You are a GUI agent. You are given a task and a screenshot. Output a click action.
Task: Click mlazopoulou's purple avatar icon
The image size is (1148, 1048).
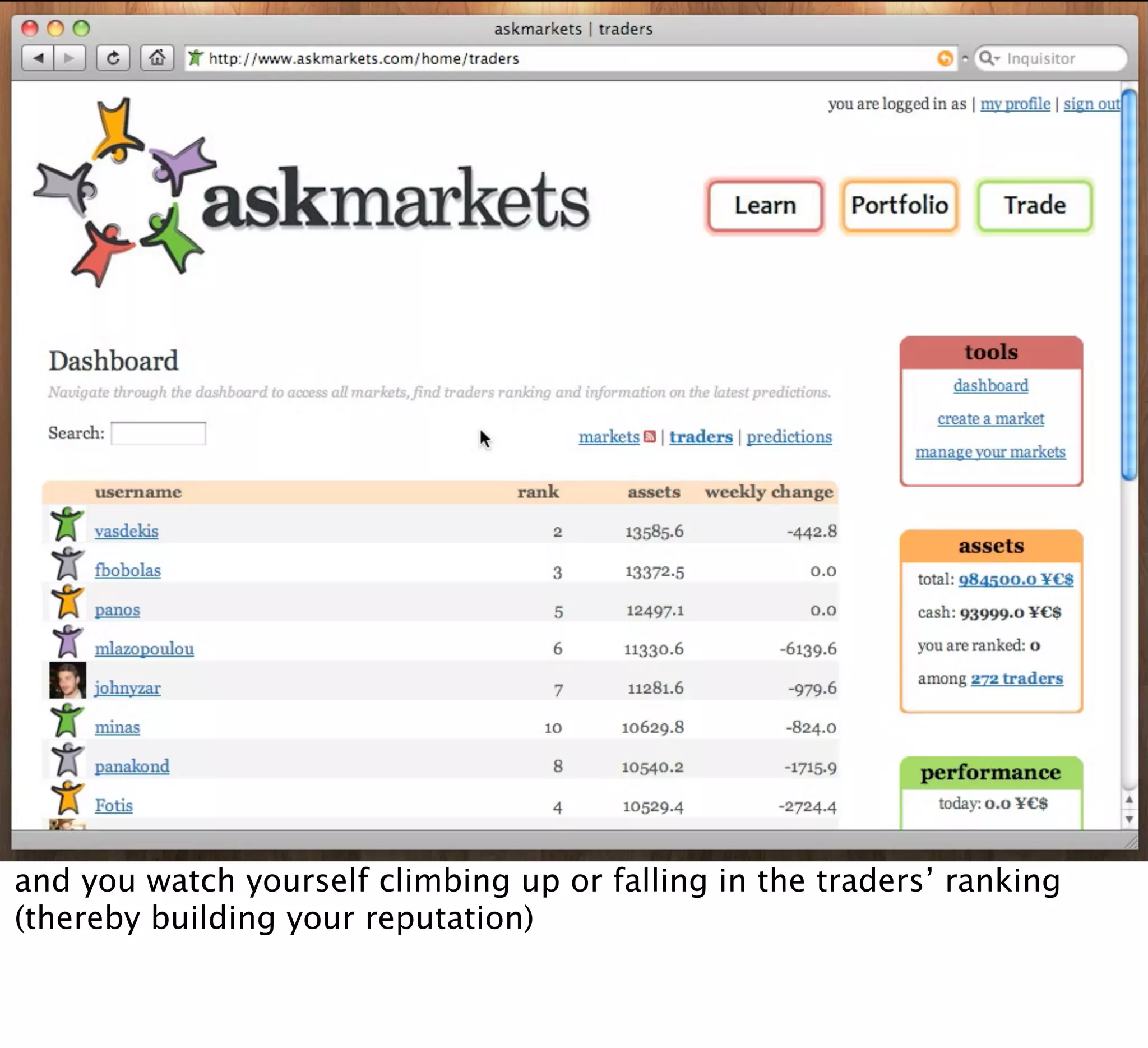point(67,641)
